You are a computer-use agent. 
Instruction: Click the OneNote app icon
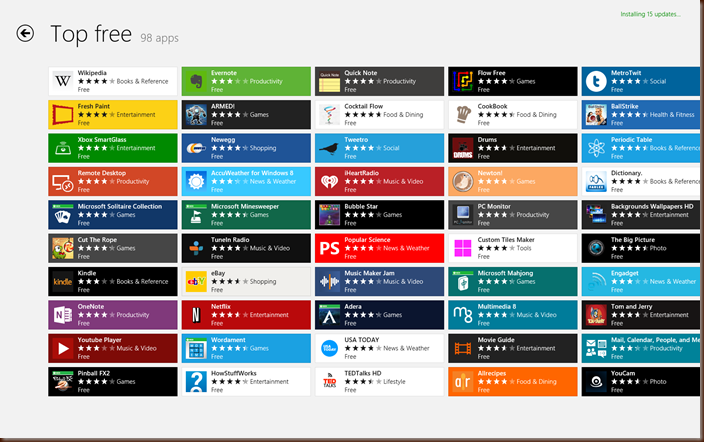click(62, 315)
